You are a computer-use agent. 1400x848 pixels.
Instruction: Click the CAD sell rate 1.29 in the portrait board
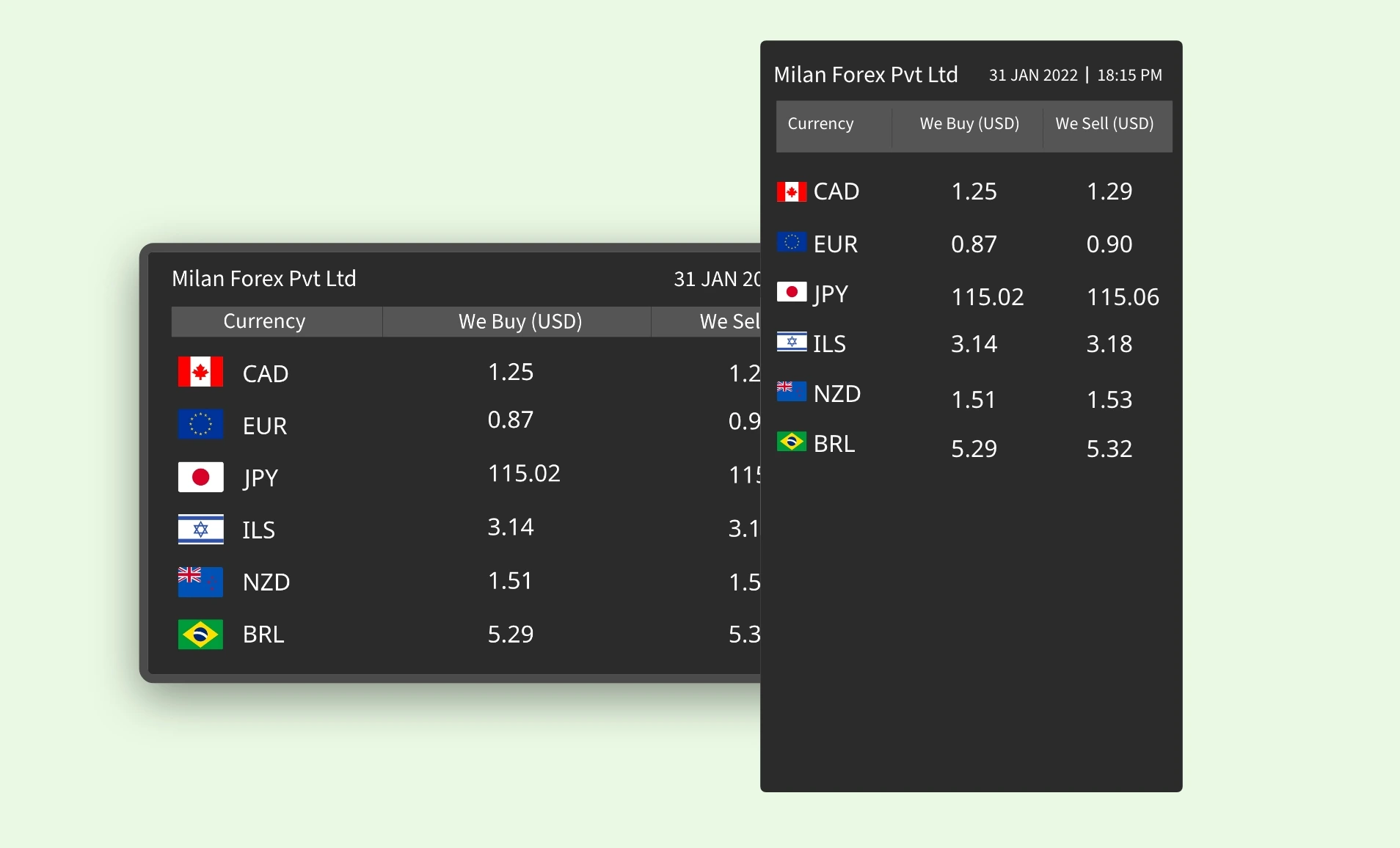(x=1109, y=191)
